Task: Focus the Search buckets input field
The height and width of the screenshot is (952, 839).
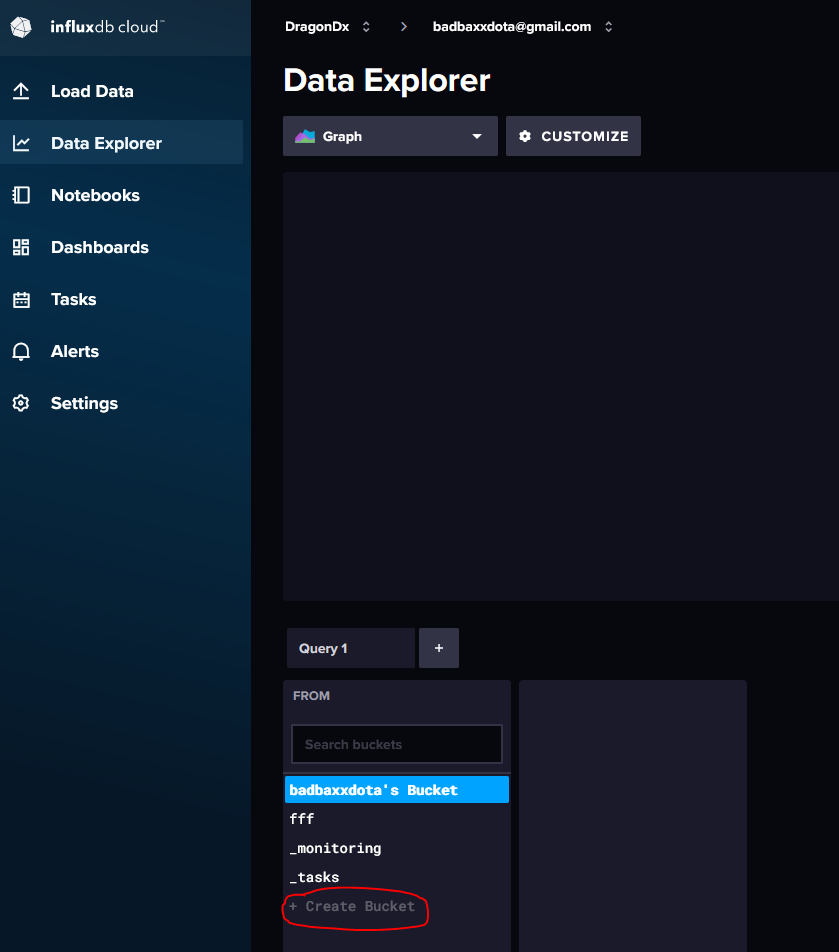Action: tap(397, 744)
